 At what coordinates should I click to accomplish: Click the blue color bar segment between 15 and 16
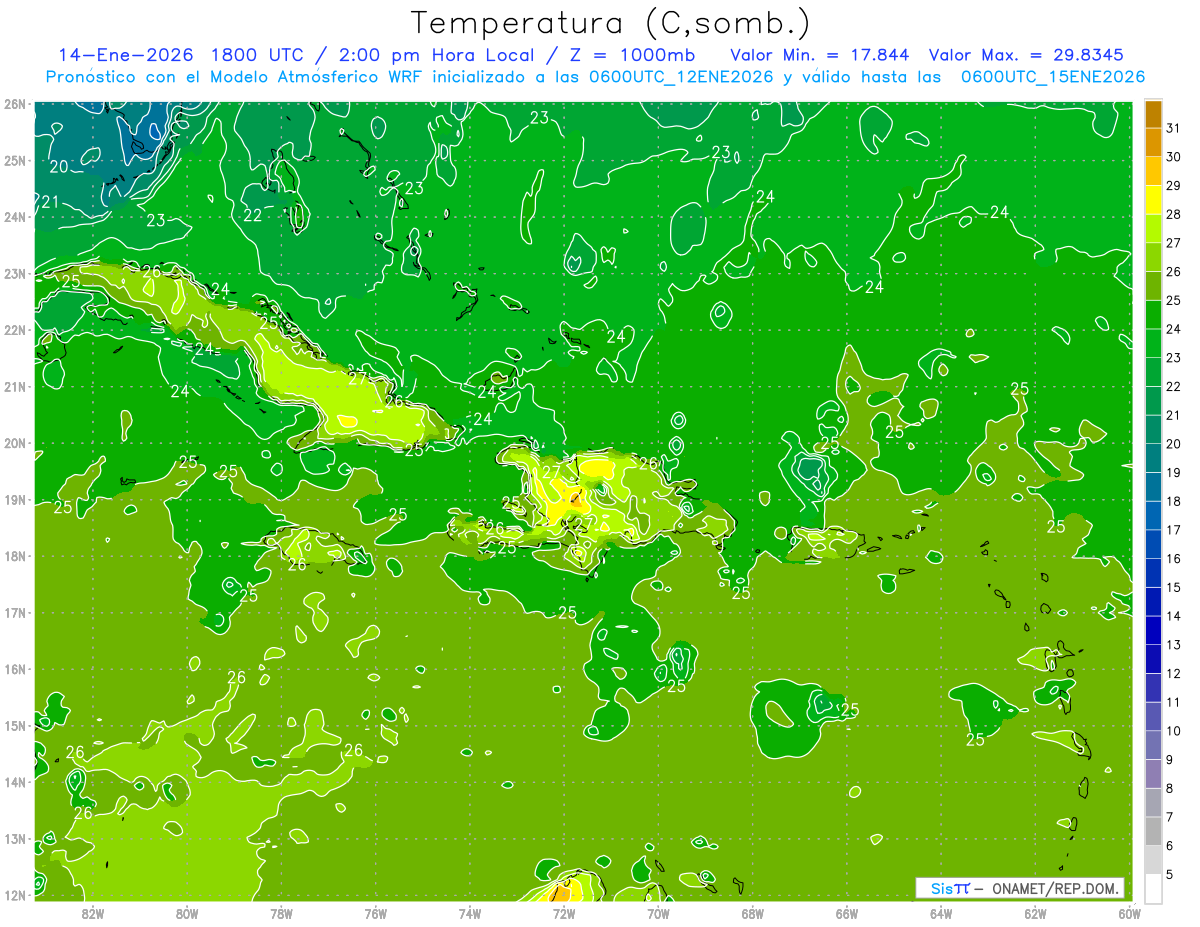[1153, 573]
